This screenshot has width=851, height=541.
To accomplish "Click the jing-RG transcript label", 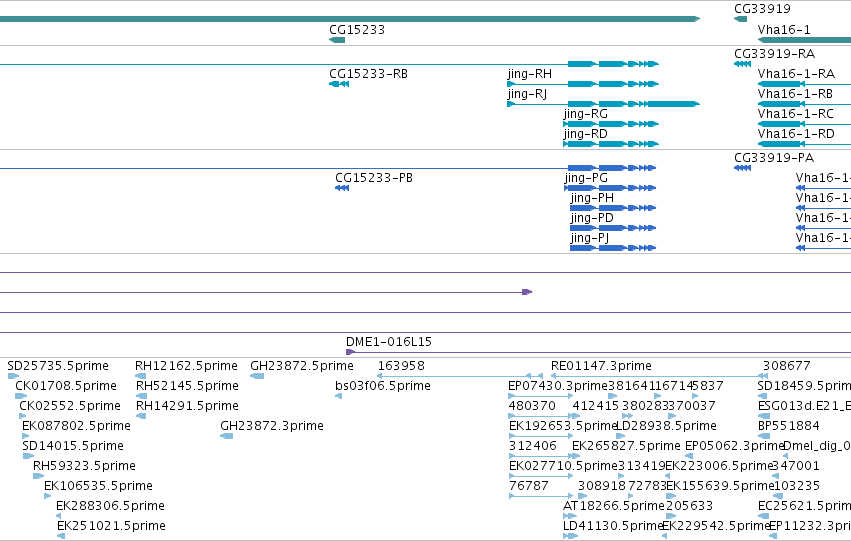I will pos(585,114).
